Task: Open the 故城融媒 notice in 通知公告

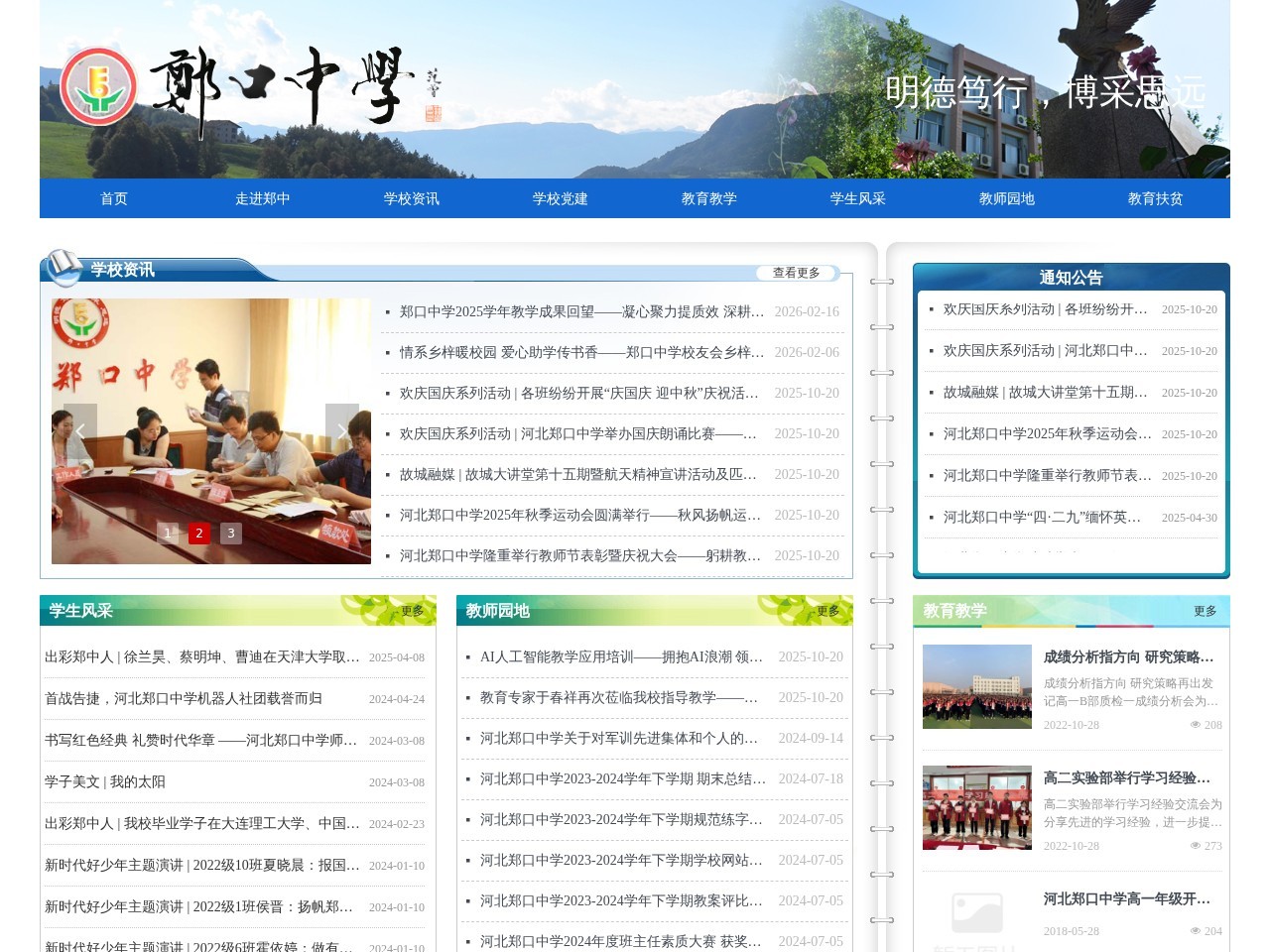Action: pyautogui.click(x=1046, y=393)
